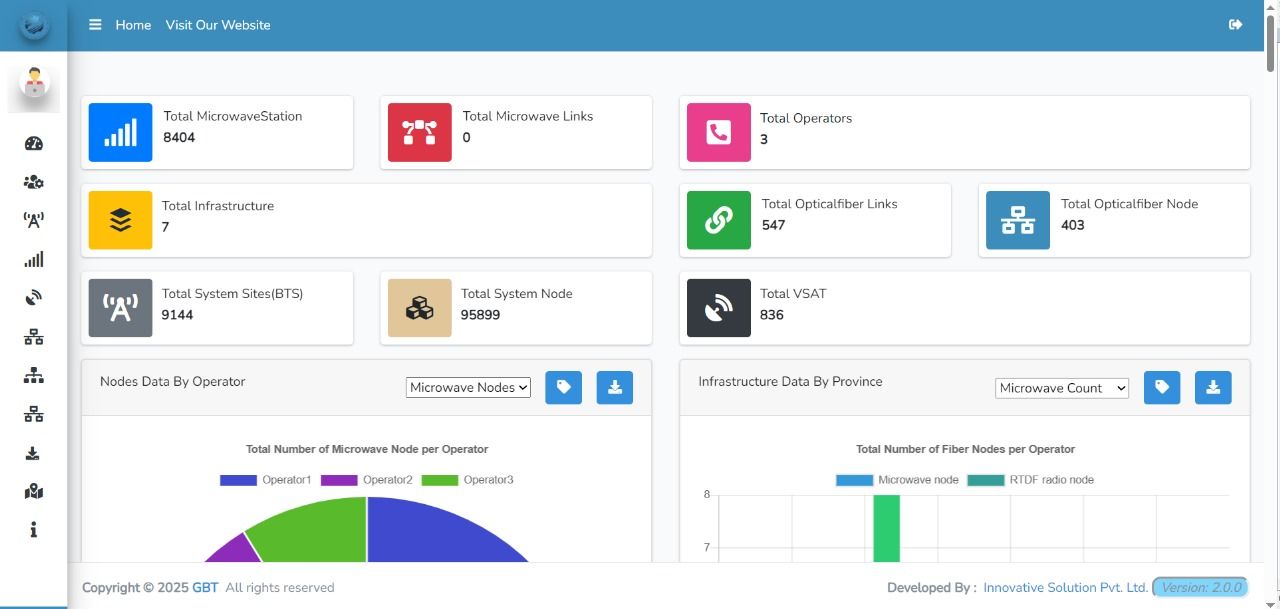Select the broadcast tower icon in the sidebar

point(34,220)
